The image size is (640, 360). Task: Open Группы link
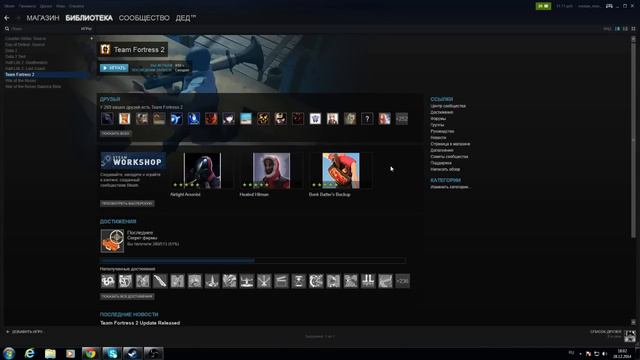coord(437,125)
